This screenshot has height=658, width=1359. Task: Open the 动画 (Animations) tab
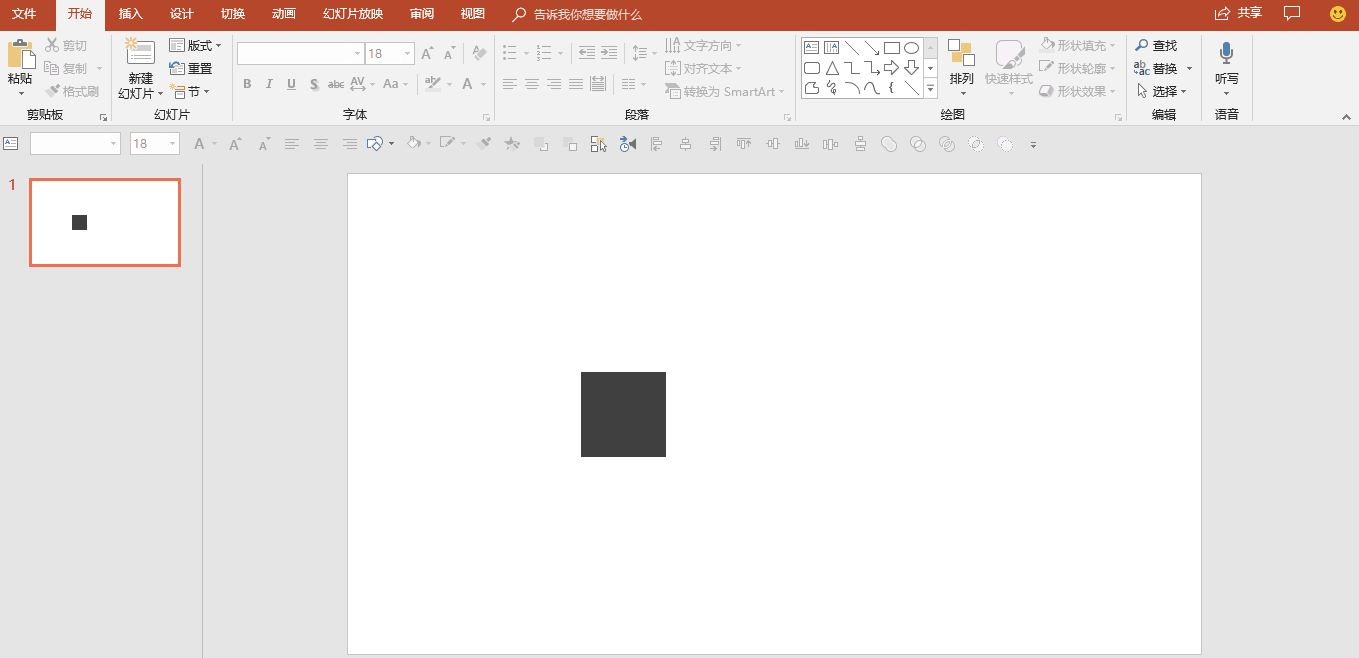click(283, 14)
